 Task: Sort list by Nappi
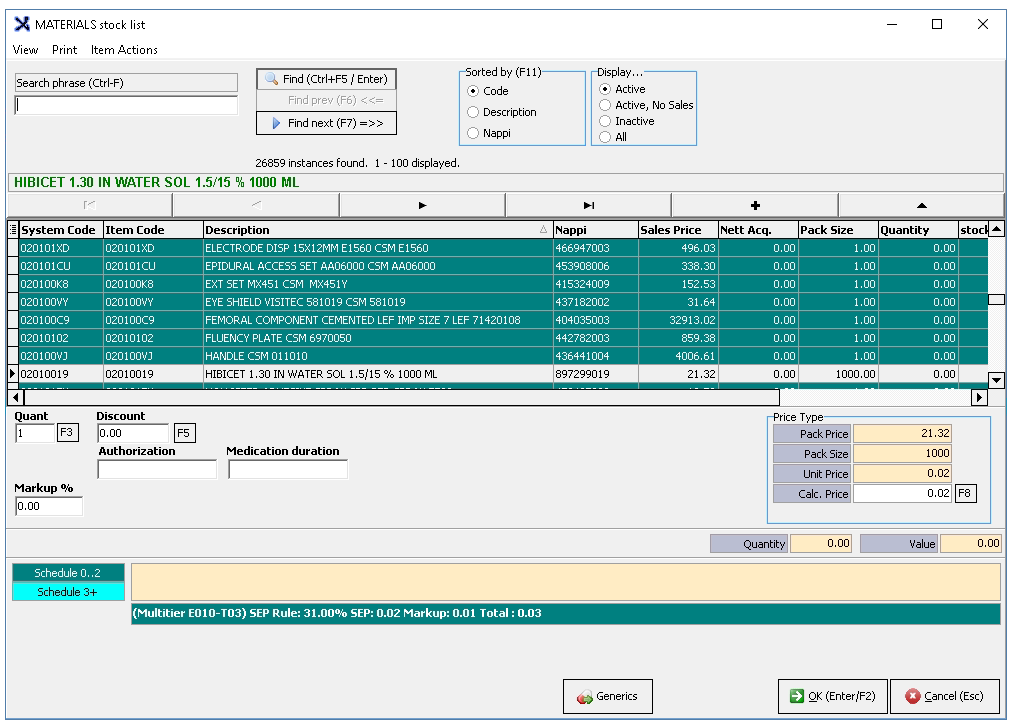point(474,133)
